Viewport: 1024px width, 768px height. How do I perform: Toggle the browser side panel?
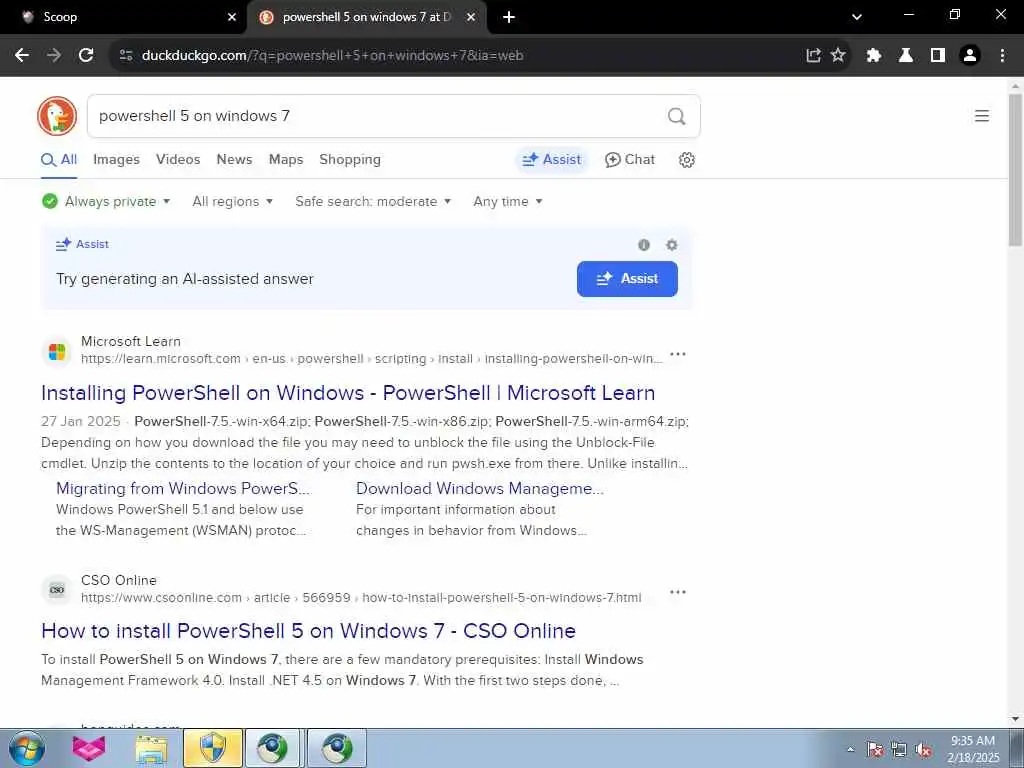click(x=938, y=56)
